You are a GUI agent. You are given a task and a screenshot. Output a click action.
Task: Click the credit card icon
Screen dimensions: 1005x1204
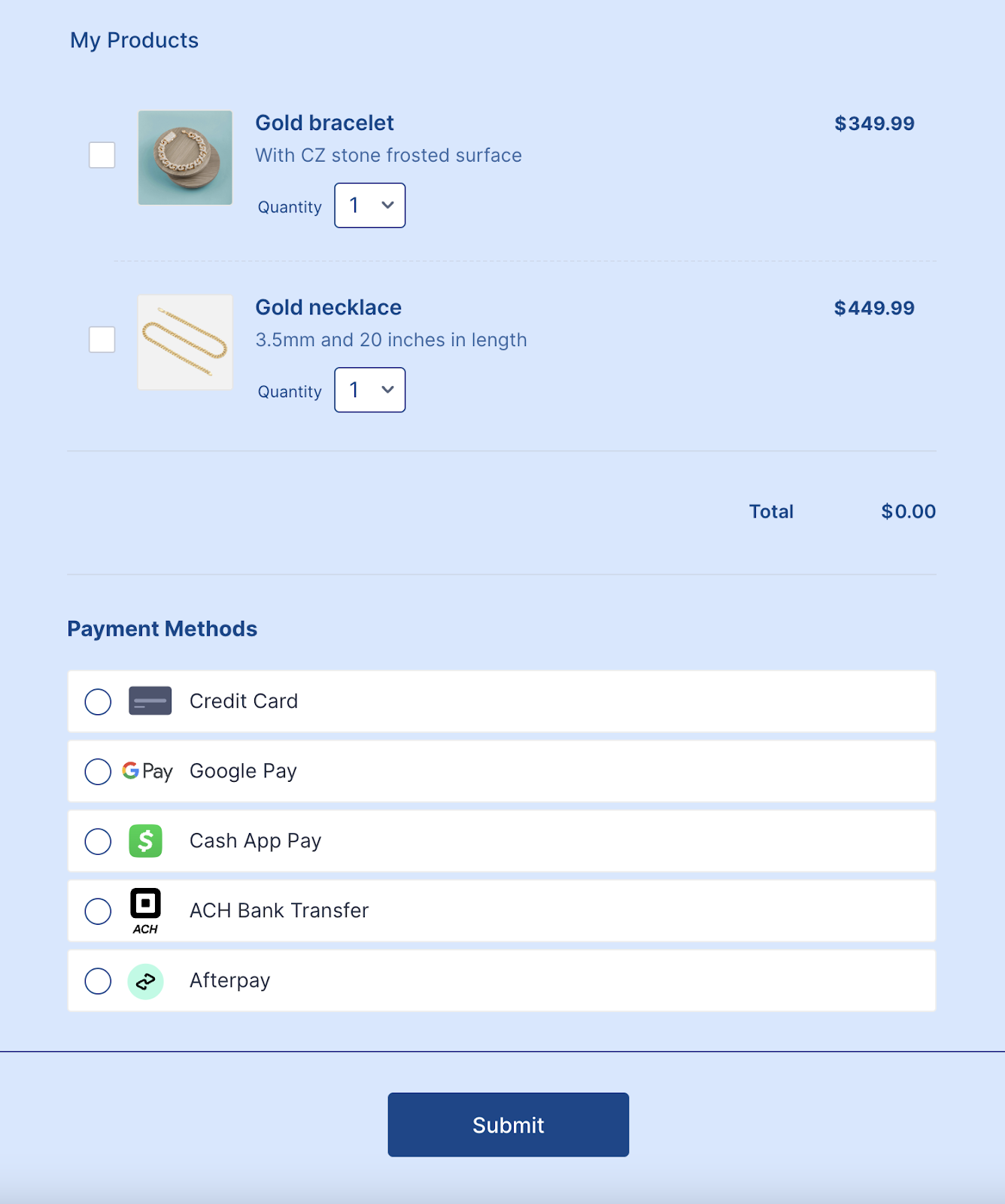(x=150, y=701)
